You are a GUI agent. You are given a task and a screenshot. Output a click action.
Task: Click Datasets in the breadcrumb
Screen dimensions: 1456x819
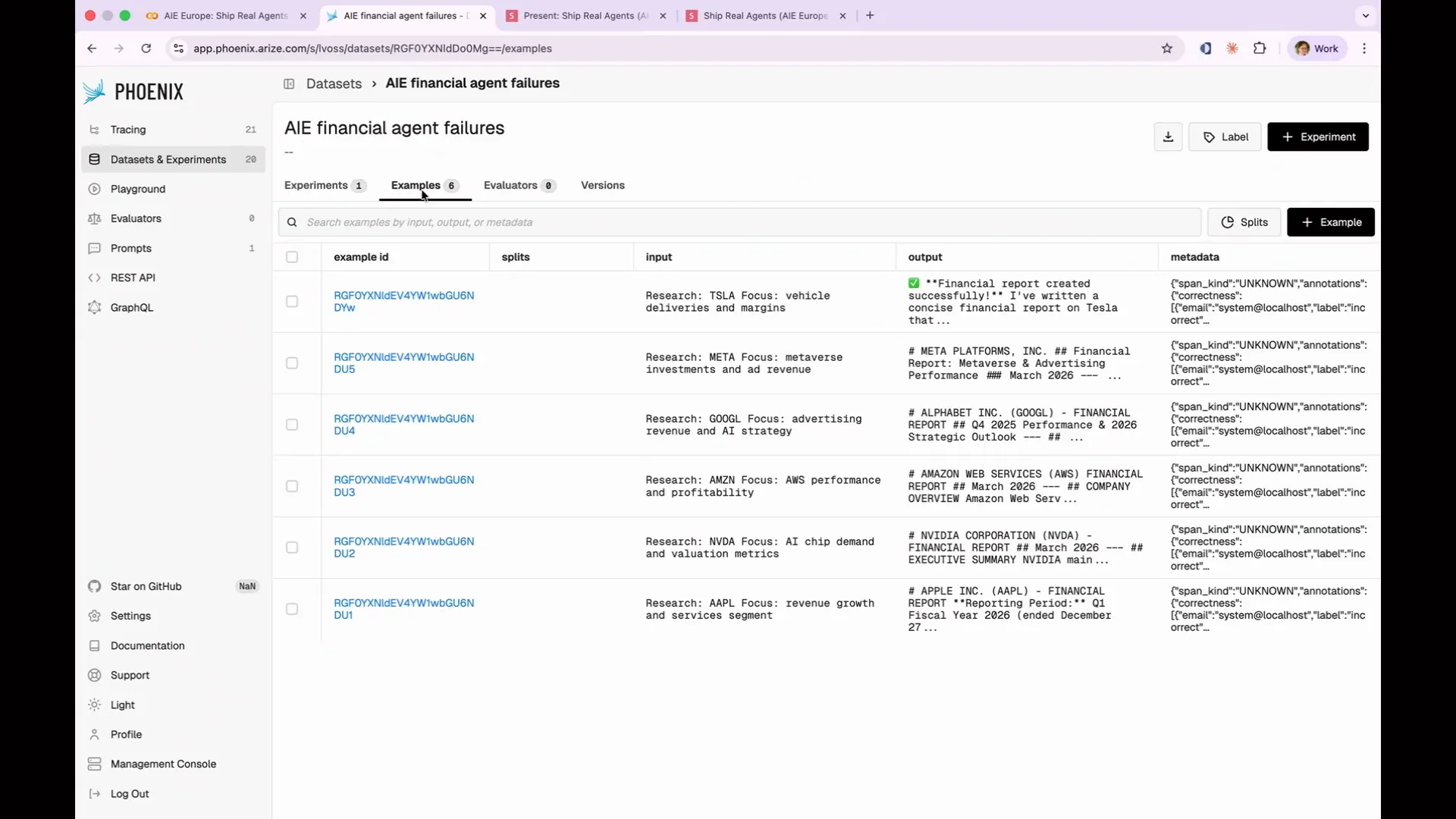click(334, 83)
